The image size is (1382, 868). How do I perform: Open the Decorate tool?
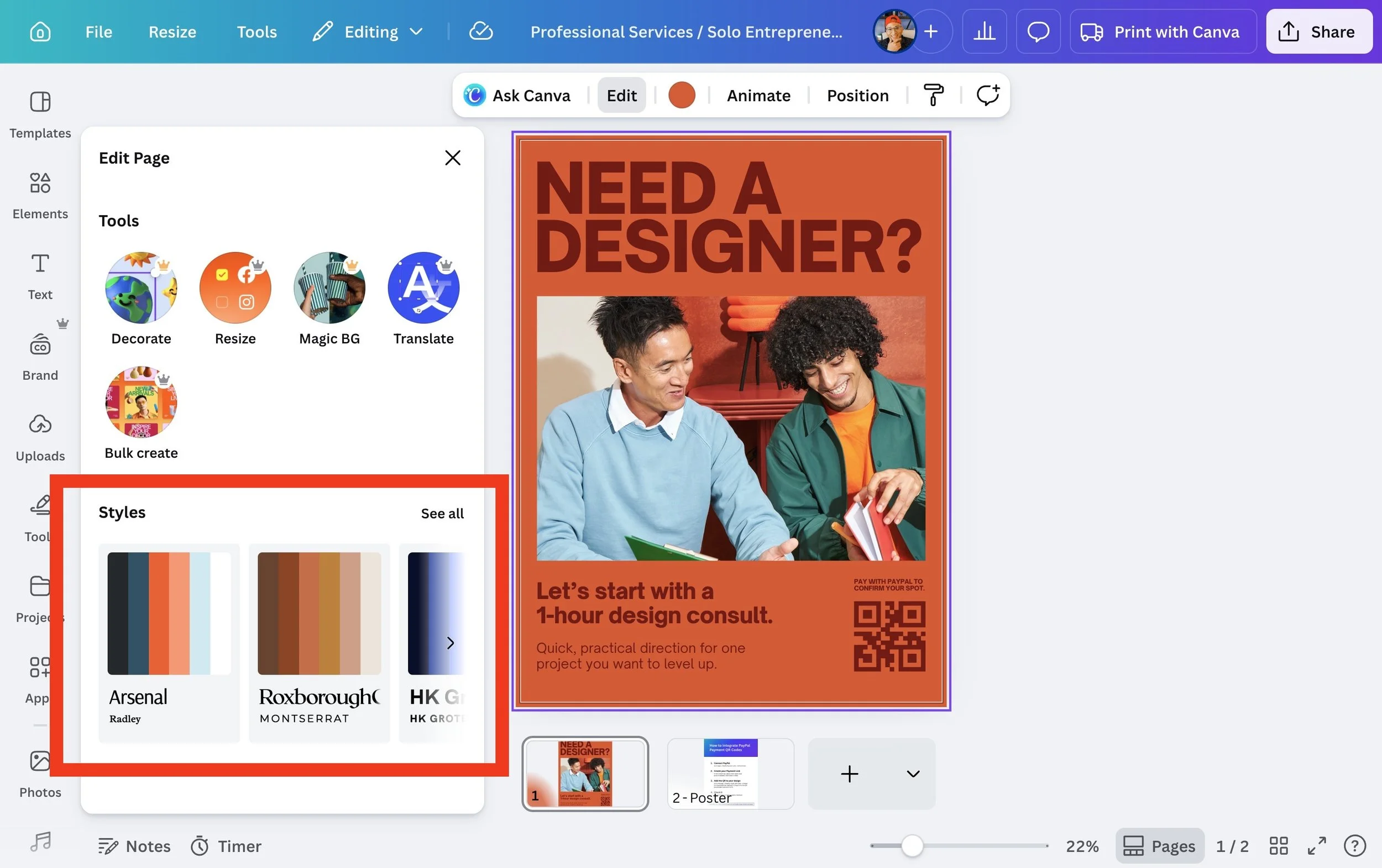(x=140, y=287)
